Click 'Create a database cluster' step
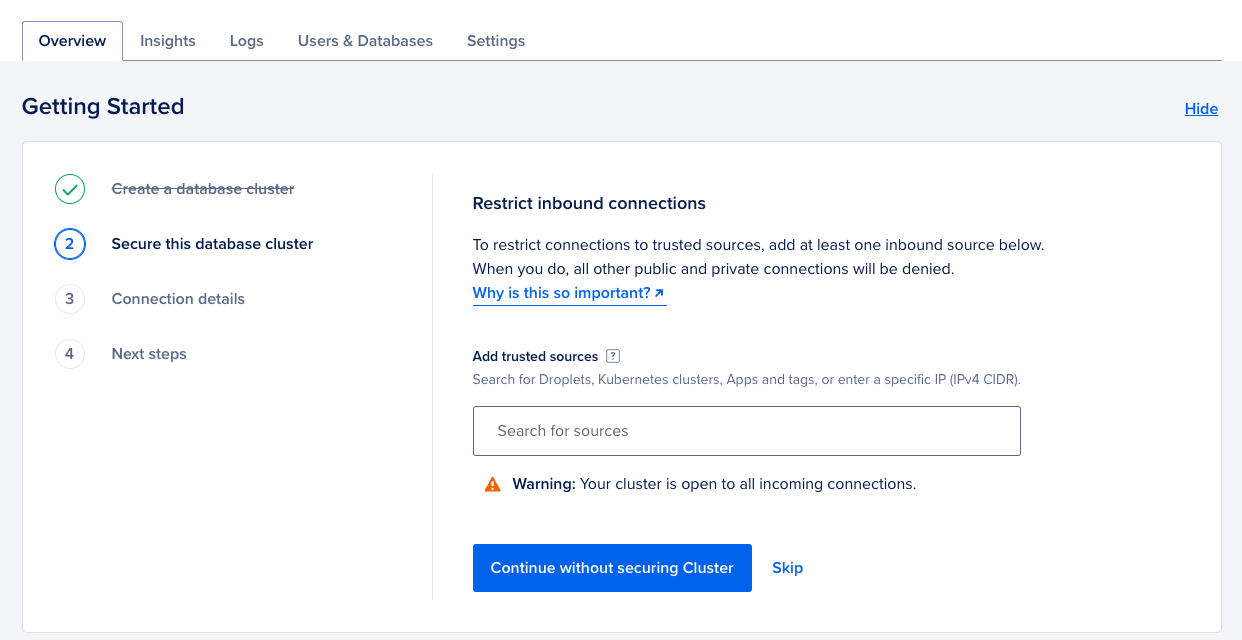 [x=203, y=189]
